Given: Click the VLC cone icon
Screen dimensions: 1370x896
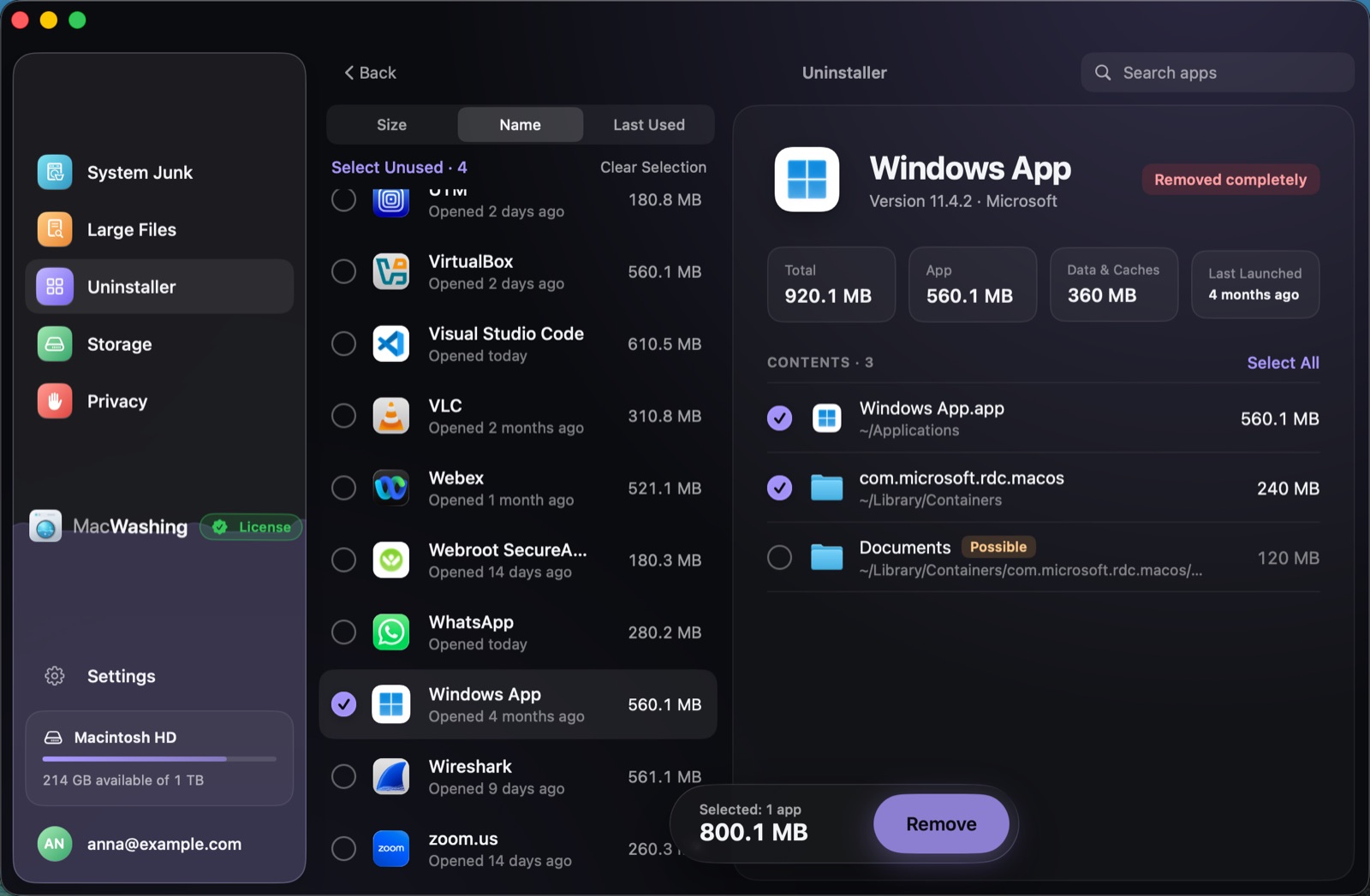Looking at the screenshot, I should click(391, 416).
